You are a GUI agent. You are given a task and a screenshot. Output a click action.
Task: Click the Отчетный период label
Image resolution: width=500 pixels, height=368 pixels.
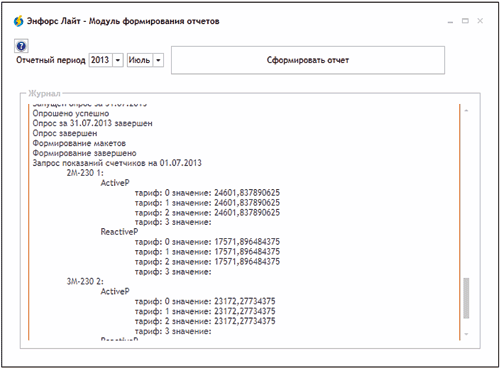click(51, 60)
